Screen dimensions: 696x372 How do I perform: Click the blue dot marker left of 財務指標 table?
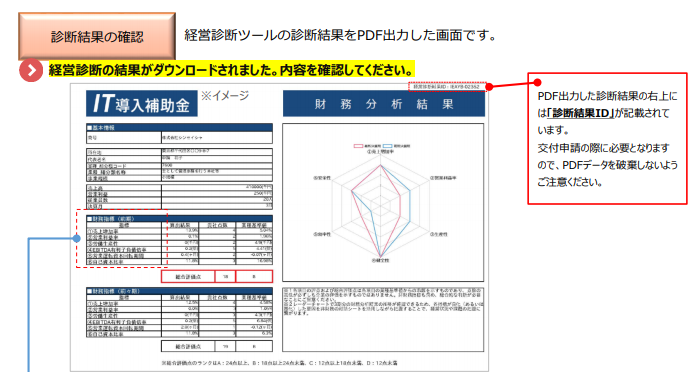pyautogui.click(x=77, y=238)
